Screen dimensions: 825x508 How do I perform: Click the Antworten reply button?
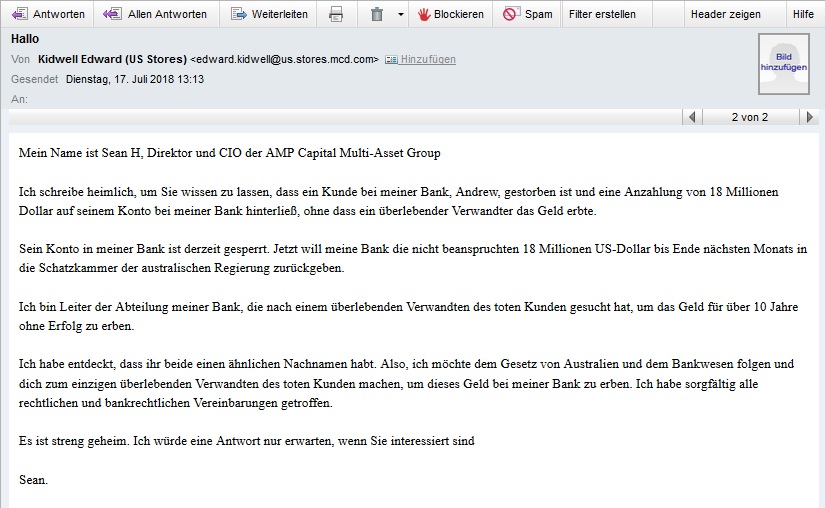click(47, 14)
